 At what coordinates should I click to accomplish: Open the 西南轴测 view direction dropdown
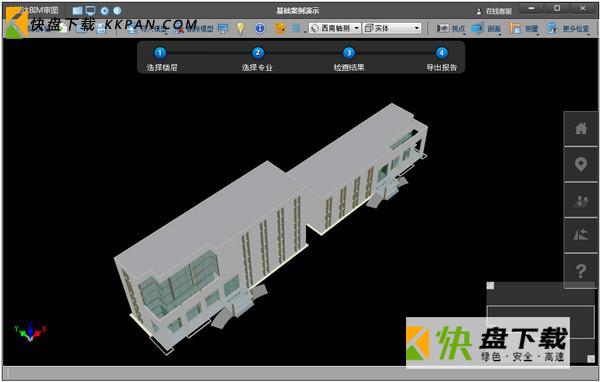pos(335,28)
